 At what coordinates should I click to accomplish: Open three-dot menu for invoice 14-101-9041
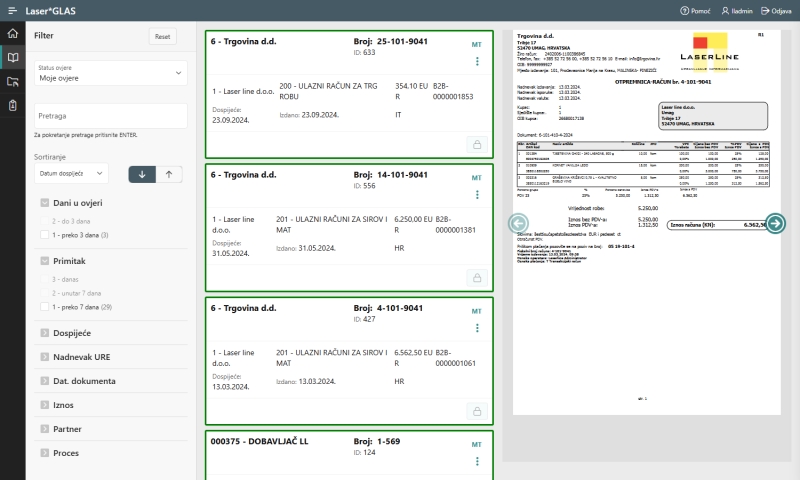point(477,195)
